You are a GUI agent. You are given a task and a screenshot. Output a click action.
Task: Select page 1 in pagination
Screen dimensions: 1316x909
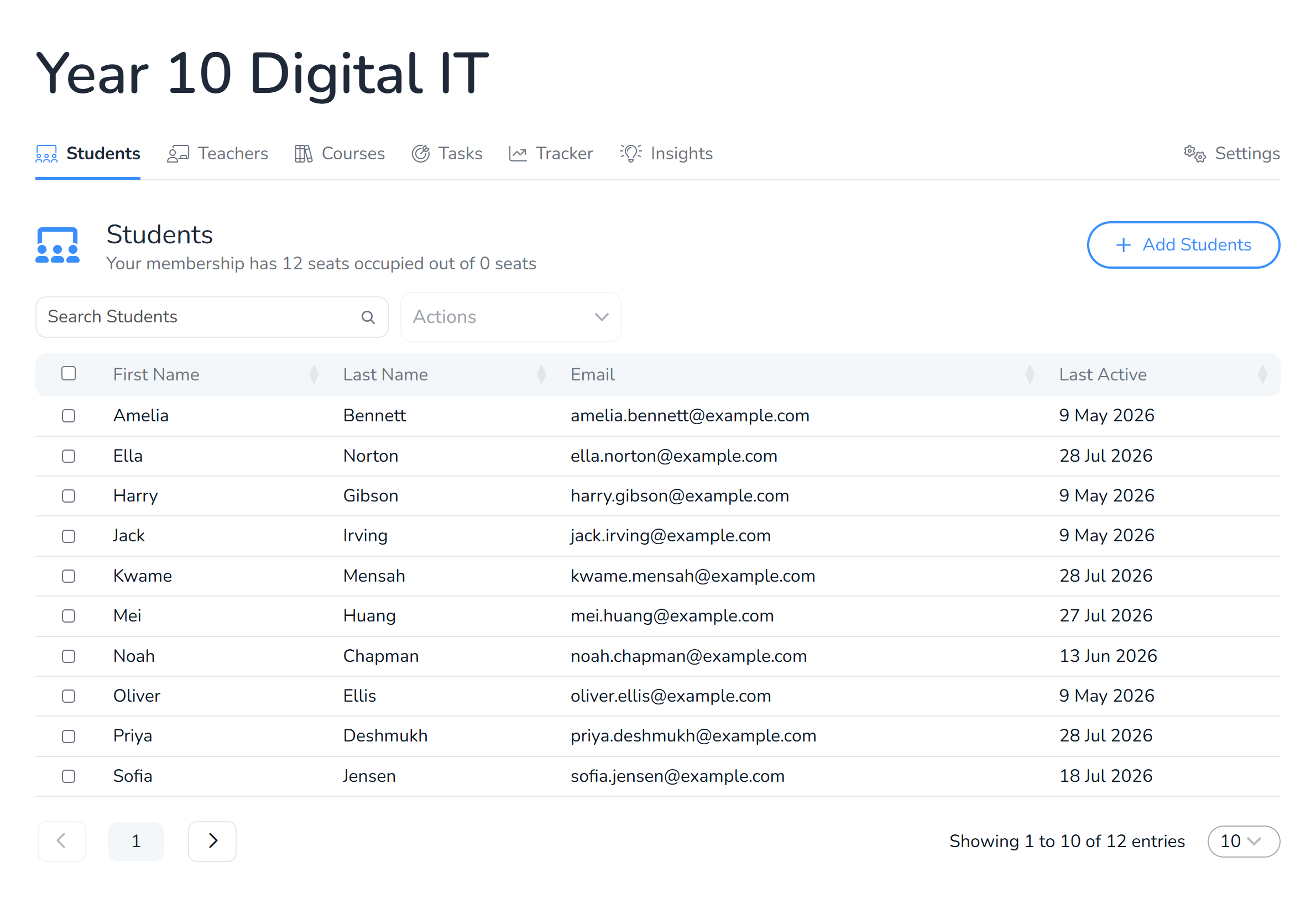click(x=135, y=841)
